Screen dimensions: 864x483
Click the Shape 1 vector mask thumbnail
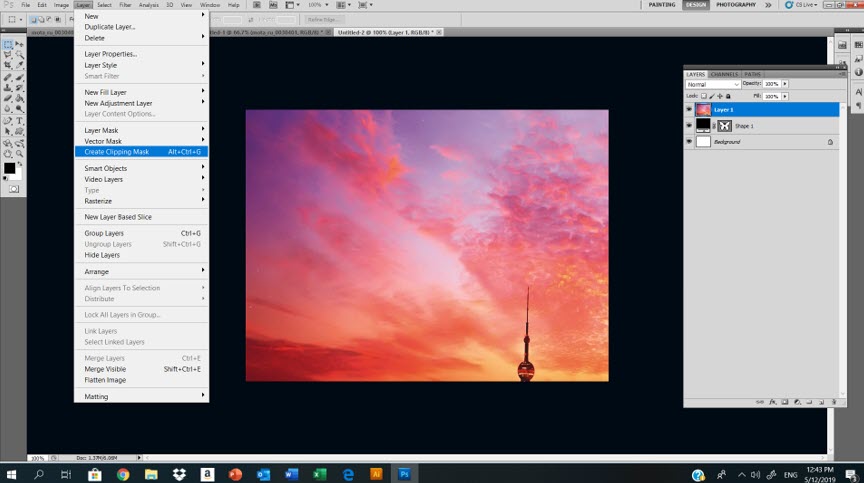[x=725, y=126]
